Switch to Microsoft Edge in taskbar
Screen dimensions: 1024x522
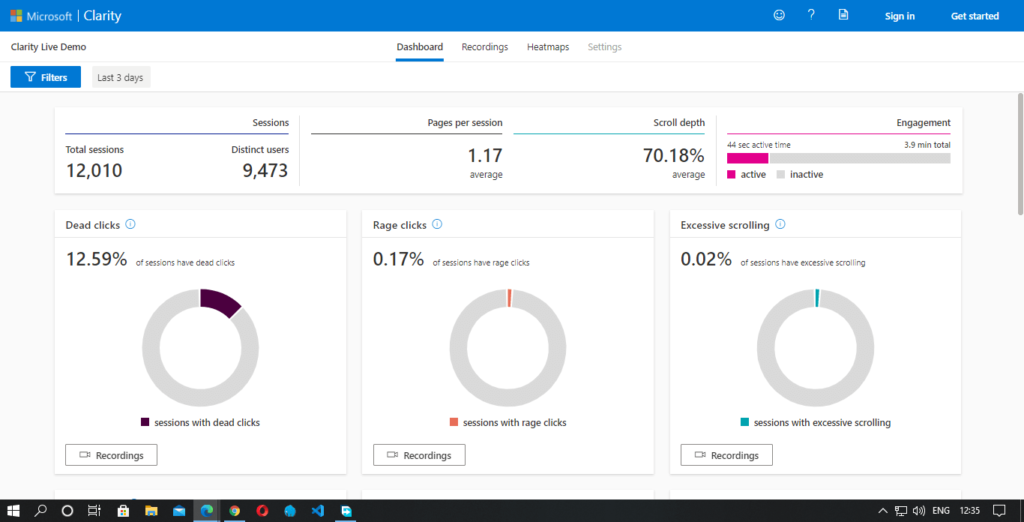(x=207, y=511)
